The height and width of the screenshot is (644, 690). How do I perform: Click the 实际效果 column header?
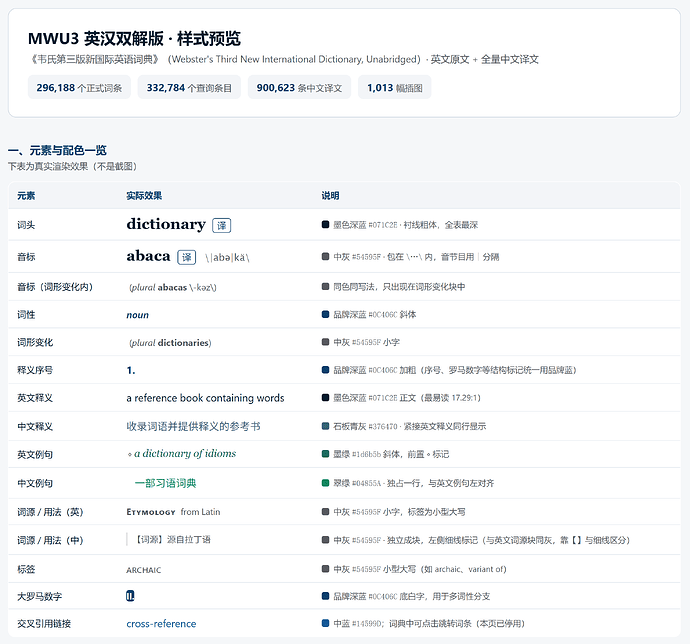coord(144,196)
